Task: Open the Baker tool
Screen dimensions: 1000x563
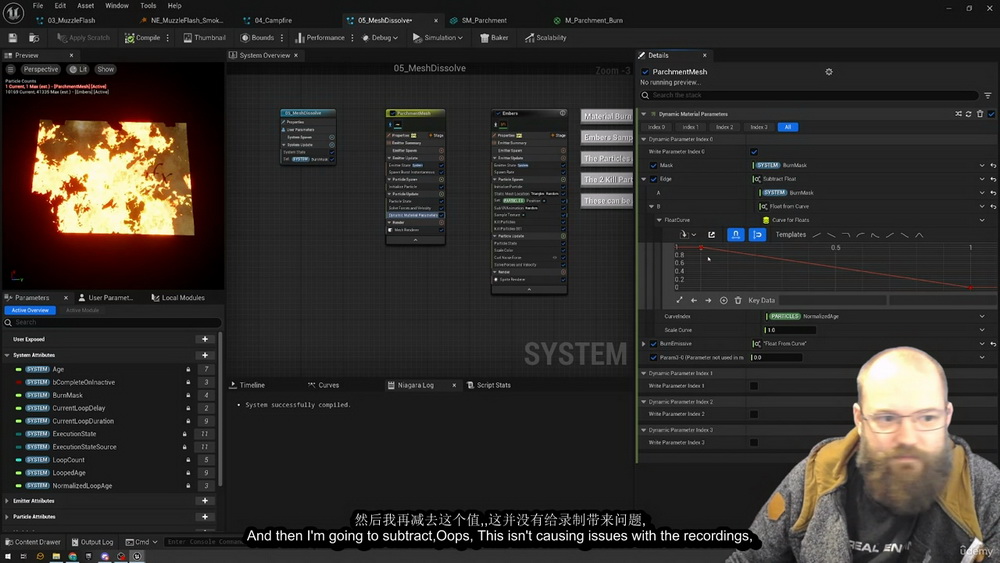Action: 494,38
